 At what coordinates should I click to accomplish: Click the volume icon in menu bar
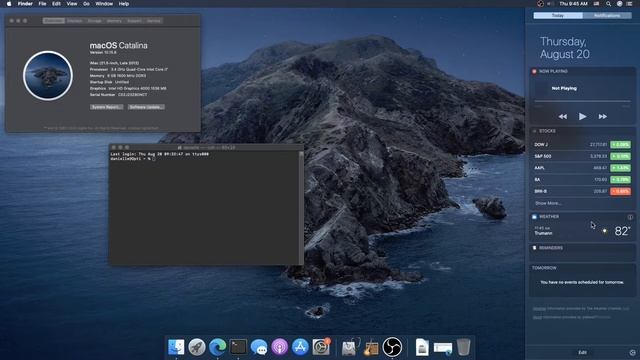[550, 4]
